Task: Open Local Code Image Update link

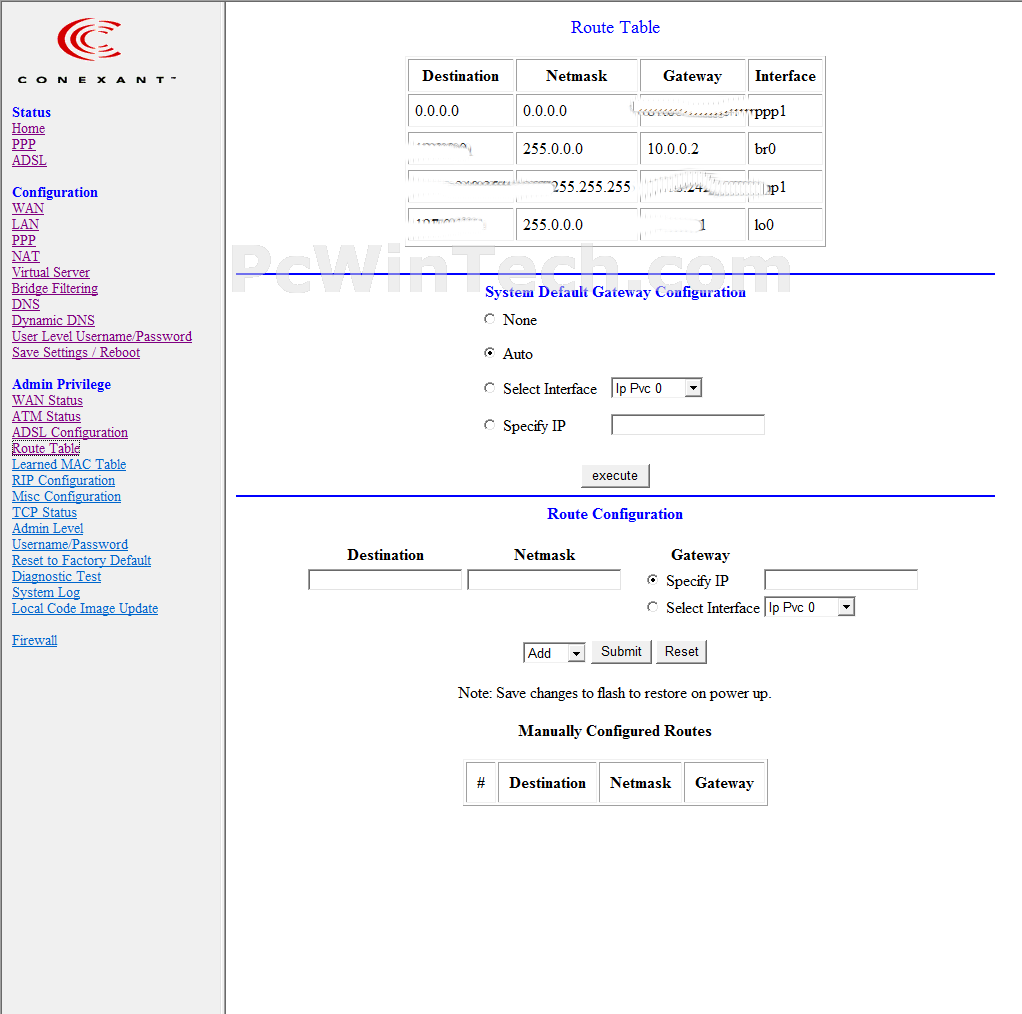Action: point(85,608)
